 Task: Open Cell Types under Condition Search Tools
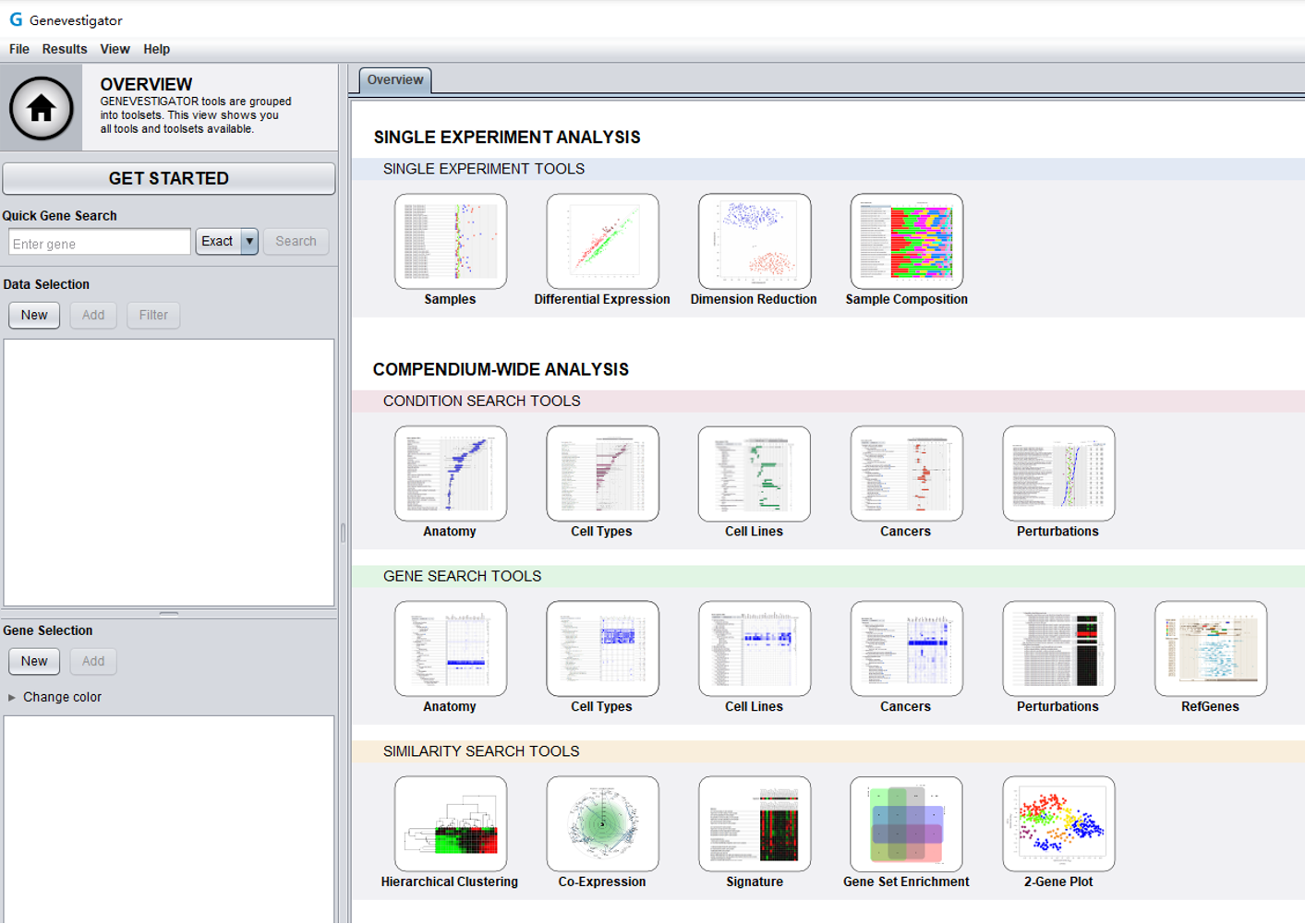pos(602,474)
